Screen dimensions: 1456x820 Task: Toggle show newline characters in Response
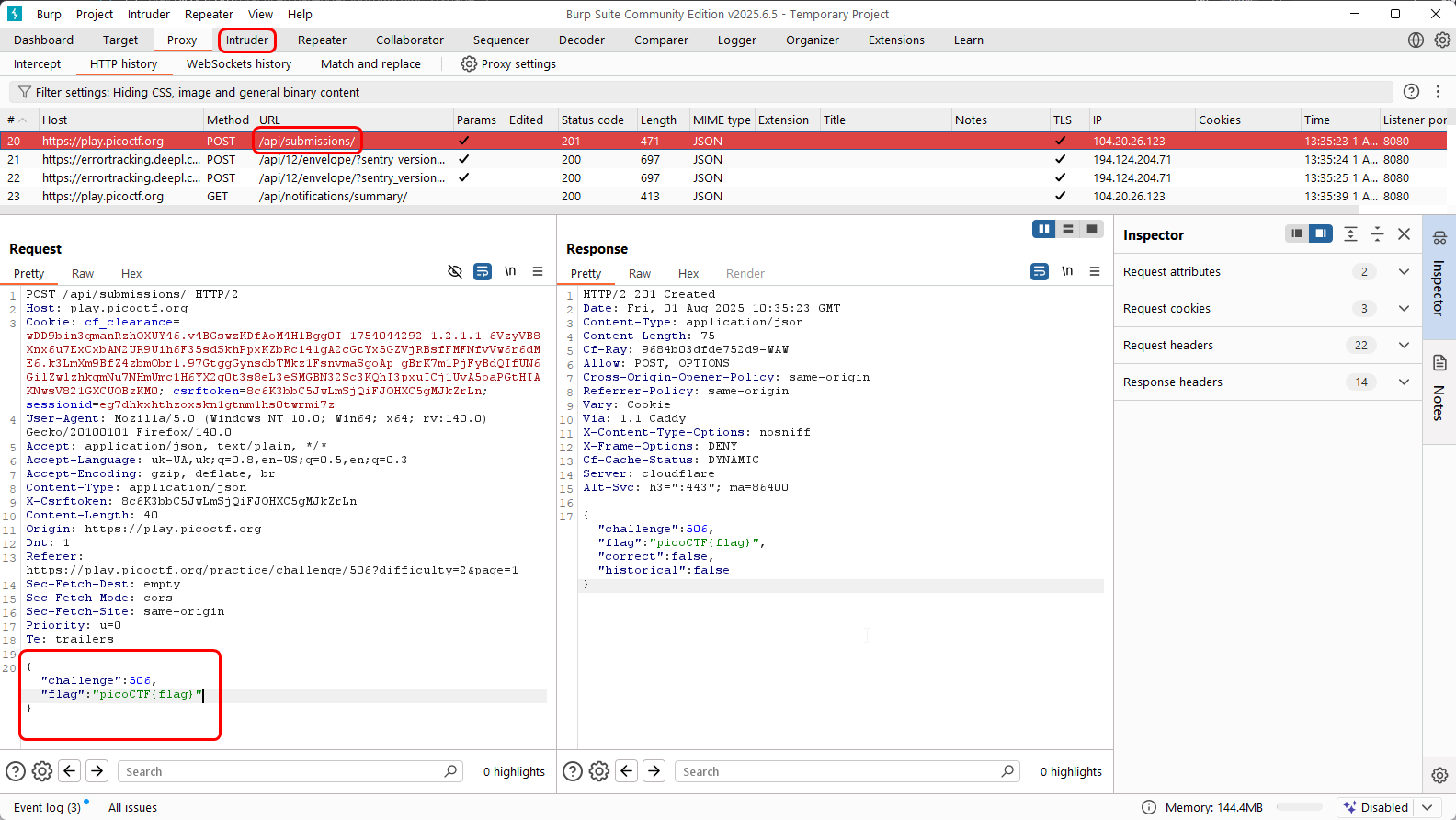pyautogui.click(x=1067, y=271)
